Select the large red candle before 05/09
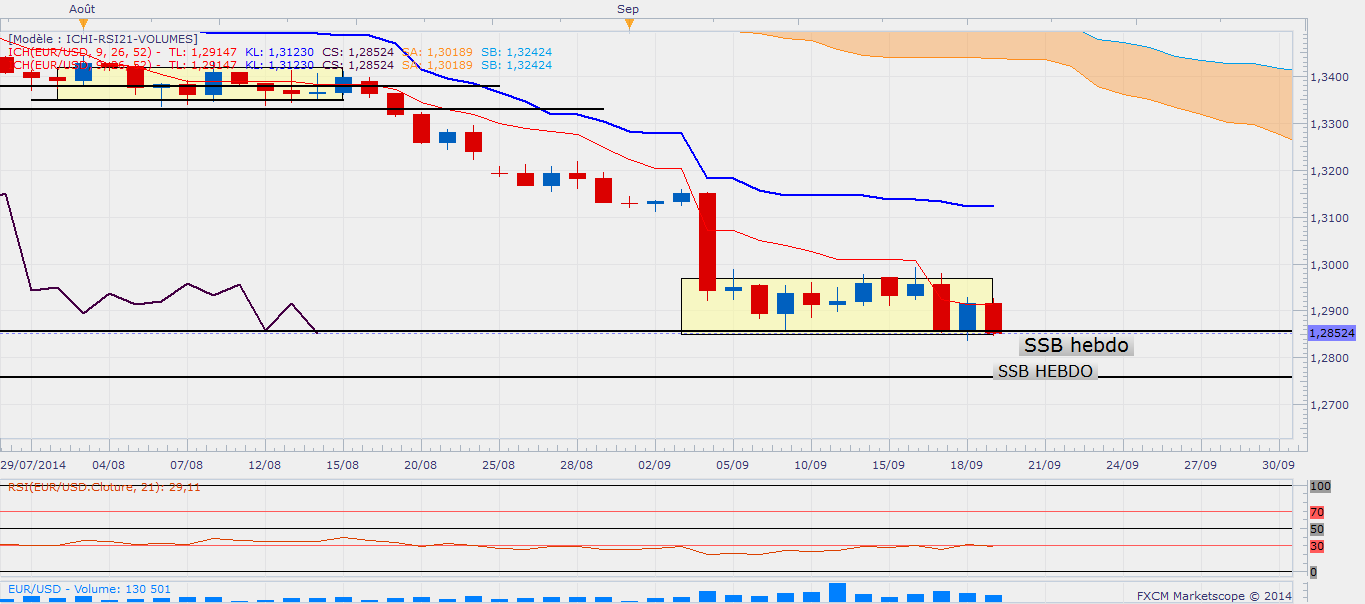 pos(707,241)
